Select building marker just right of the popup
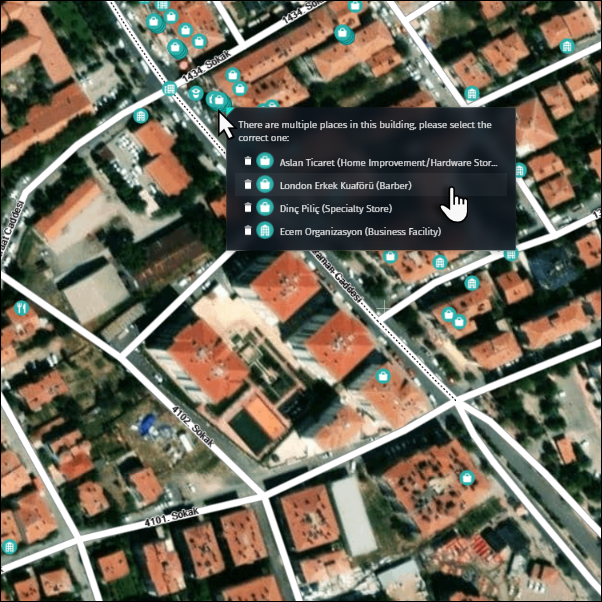The width and height of the screenshot is (602, 602). (x=520, y=170)
